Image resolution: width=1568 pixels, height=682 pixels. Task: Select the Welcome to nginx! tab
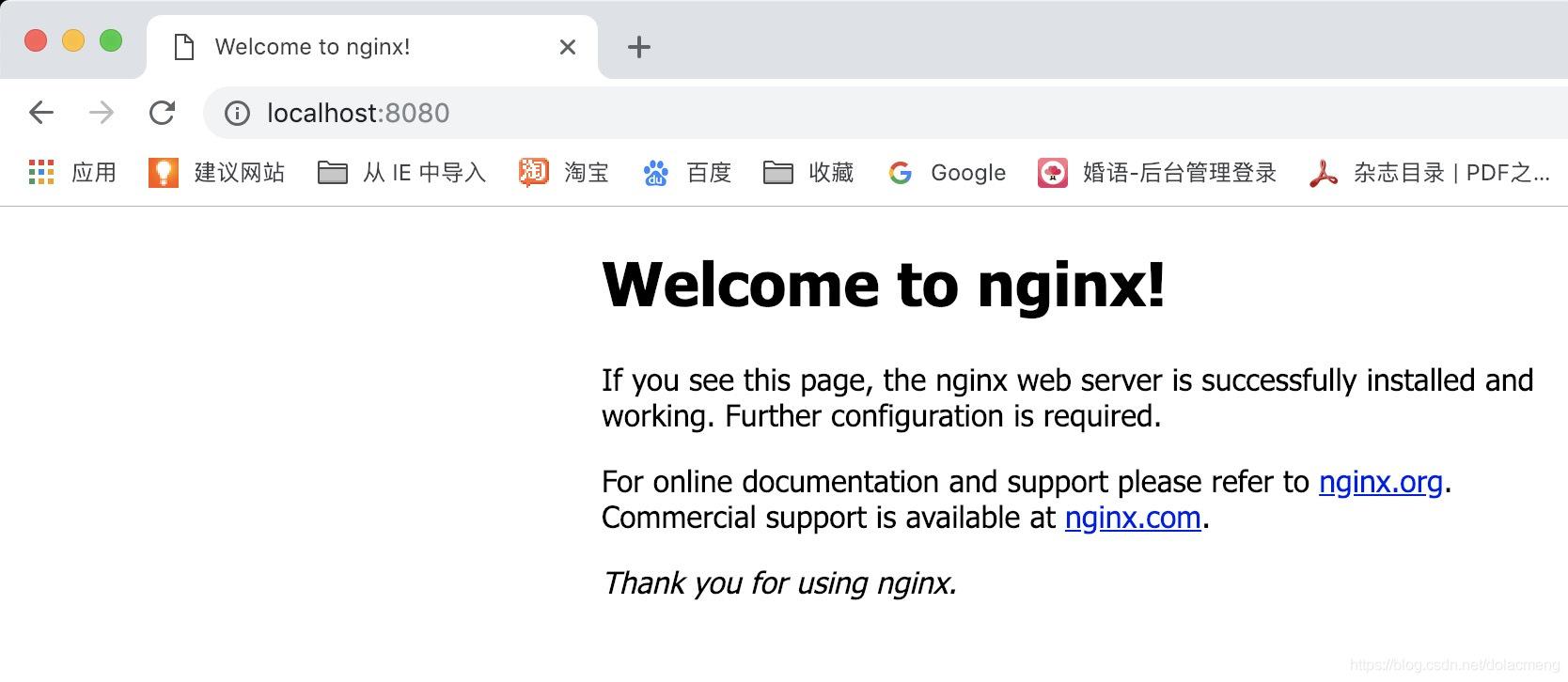(x=357, y=47)
